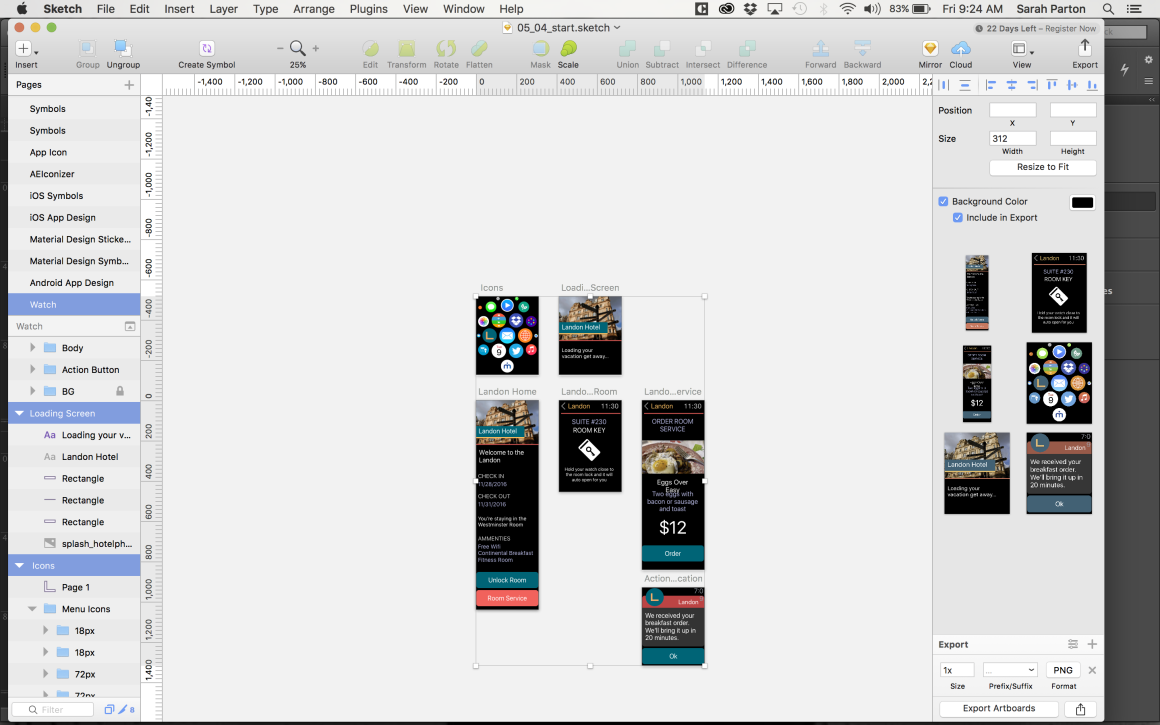Click the Resize to Fit button
The width and height of the screenshot is (1160, 725).
click(x=1042, y=167)
